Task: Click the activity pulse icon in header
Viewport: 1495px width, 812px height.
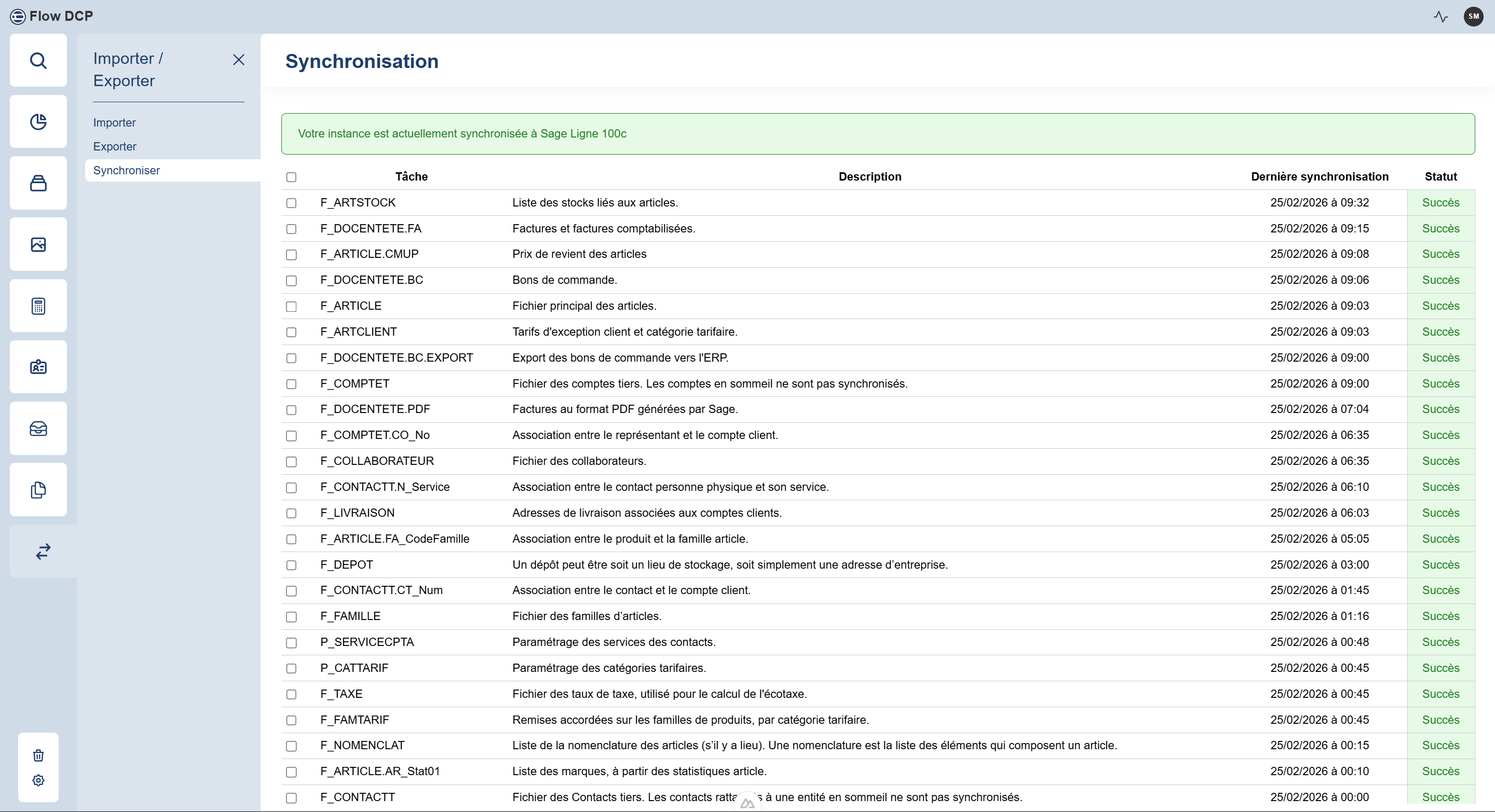Action: pos(1440,16)
